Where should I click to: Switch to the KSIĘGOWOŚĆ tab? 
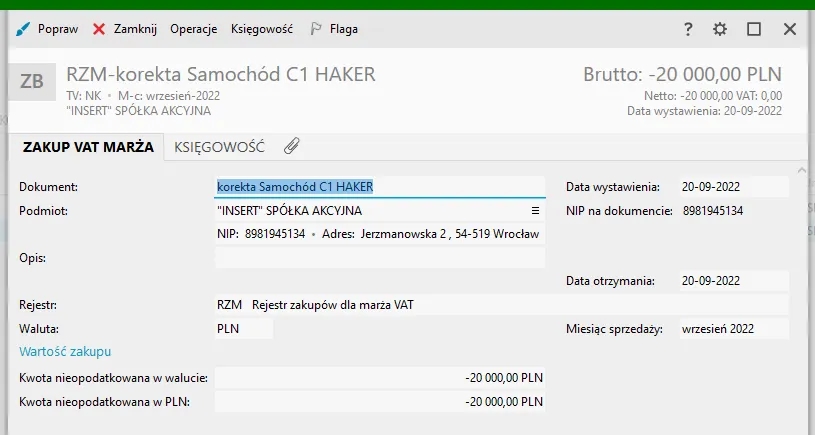[219, 147]
